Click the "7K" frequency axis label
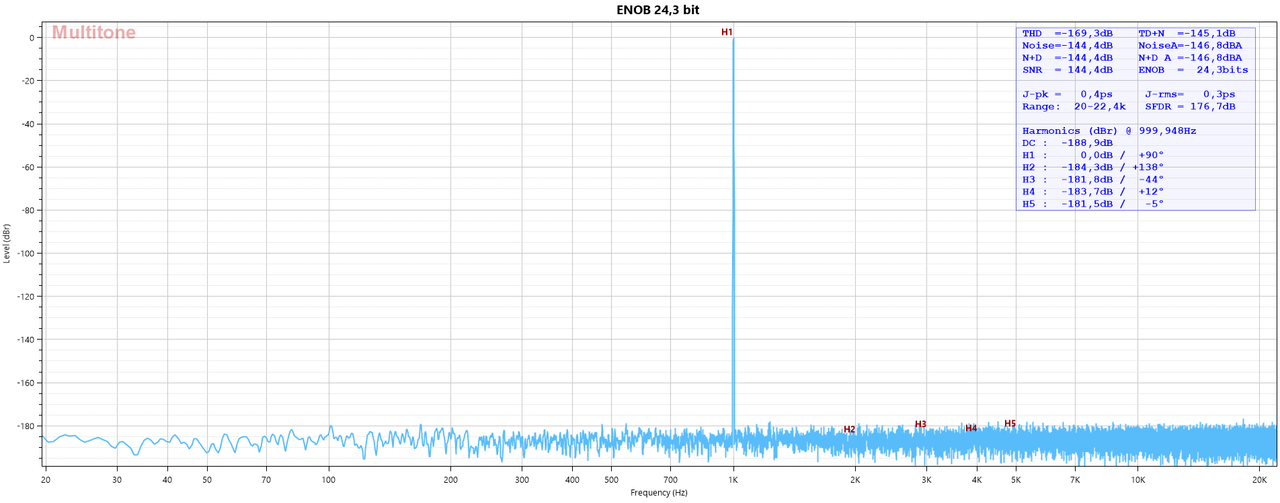Viewport: 1280px width, 503px height. 1075,479
